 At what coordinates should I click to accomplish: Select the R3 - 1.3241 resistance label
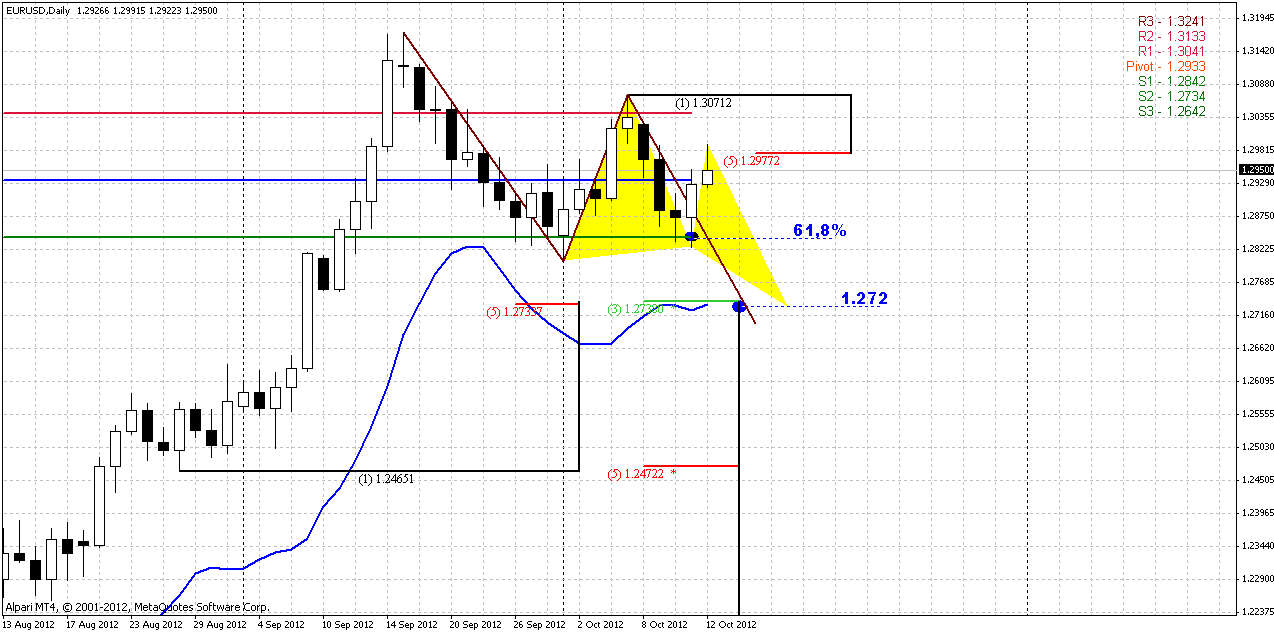(x=1171, y=21)
